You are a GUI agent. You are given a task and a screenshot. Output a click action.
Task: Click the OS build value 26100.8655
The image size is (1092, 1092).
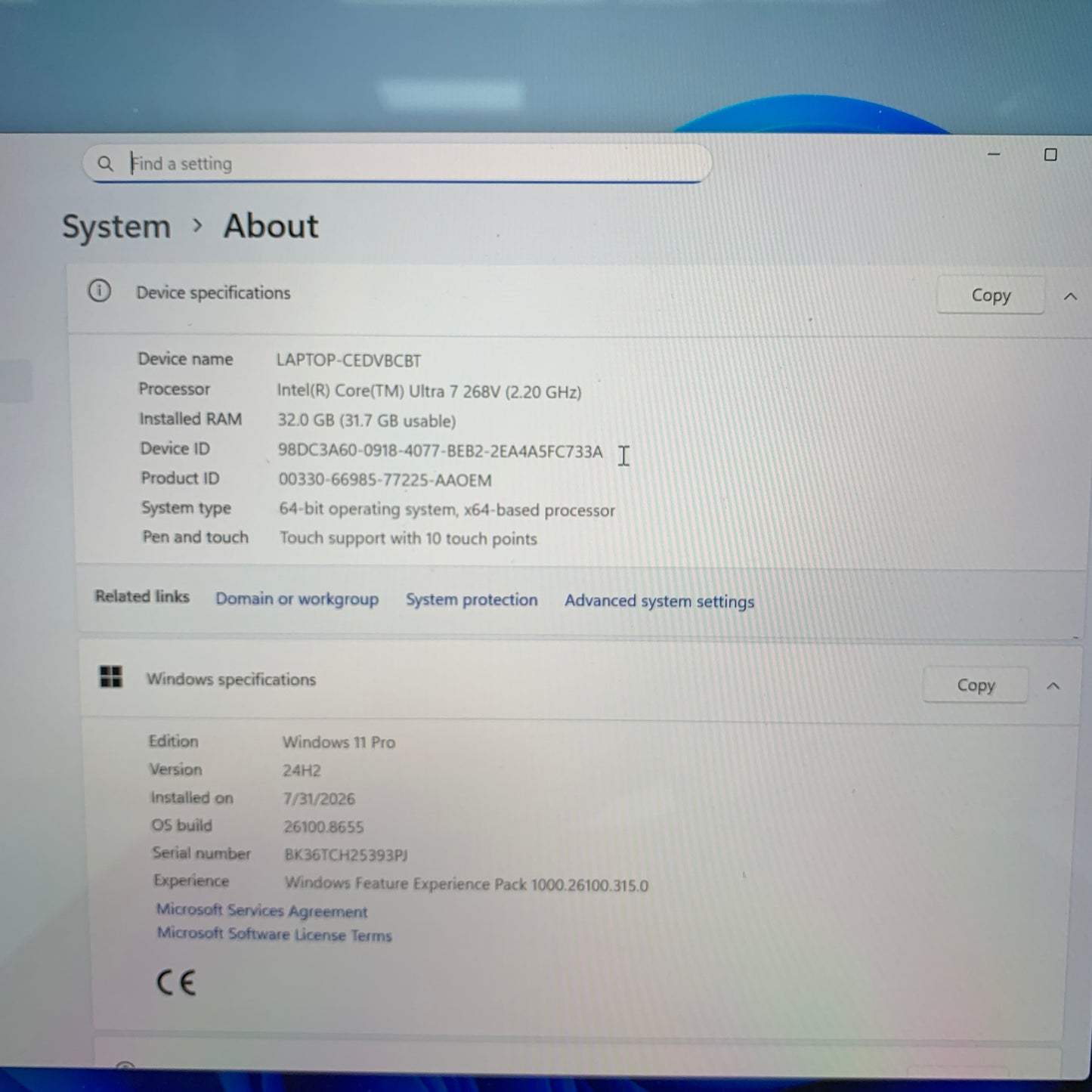323,827
